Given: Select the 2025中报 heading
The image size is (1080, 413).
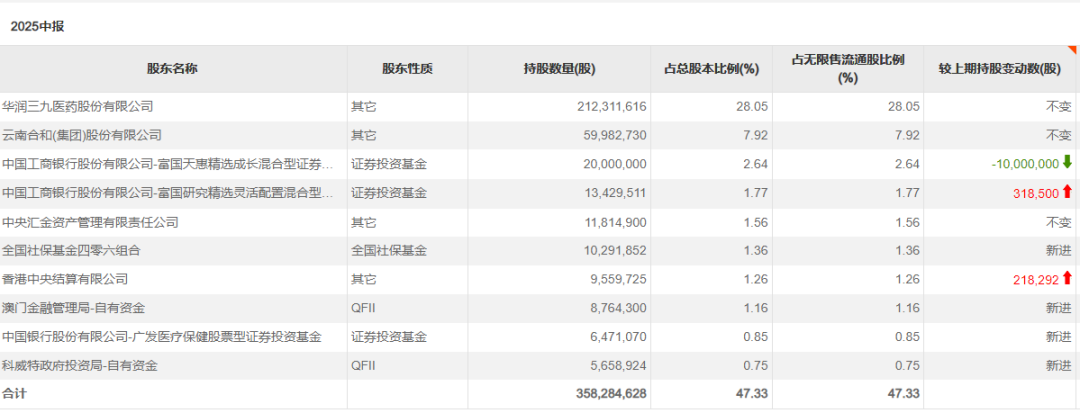Looking at the screenshot, I should (x=38, y=26).
